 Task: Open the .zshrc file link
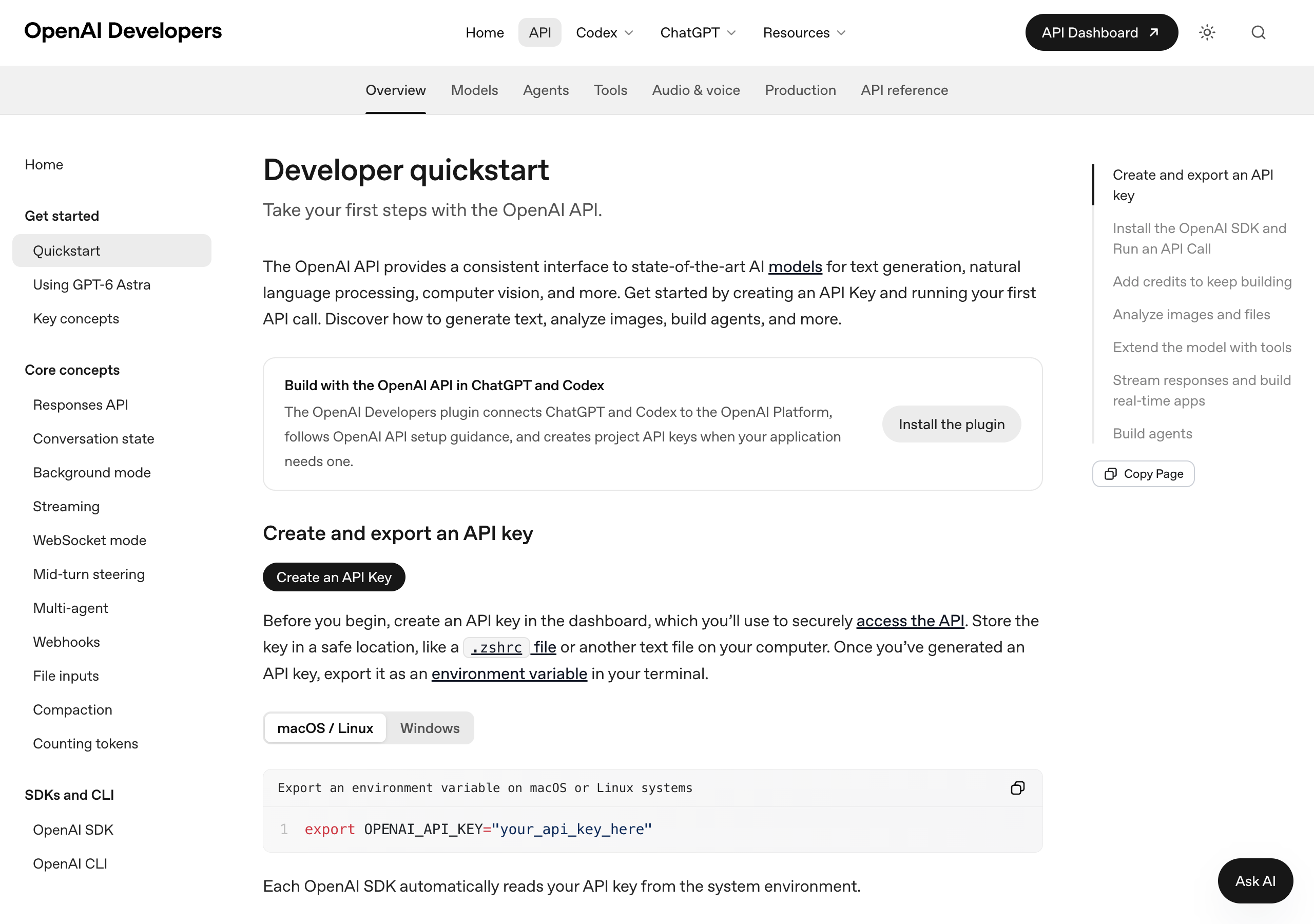pyautogui.click(x=510, y=647)
